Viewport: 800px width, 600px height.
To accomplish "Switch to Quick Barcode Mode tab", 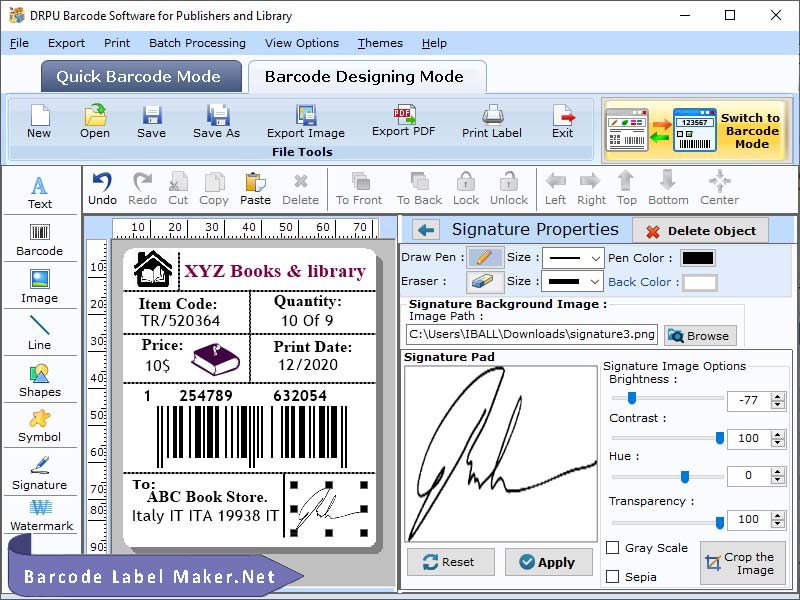I will tap(141, 77).
